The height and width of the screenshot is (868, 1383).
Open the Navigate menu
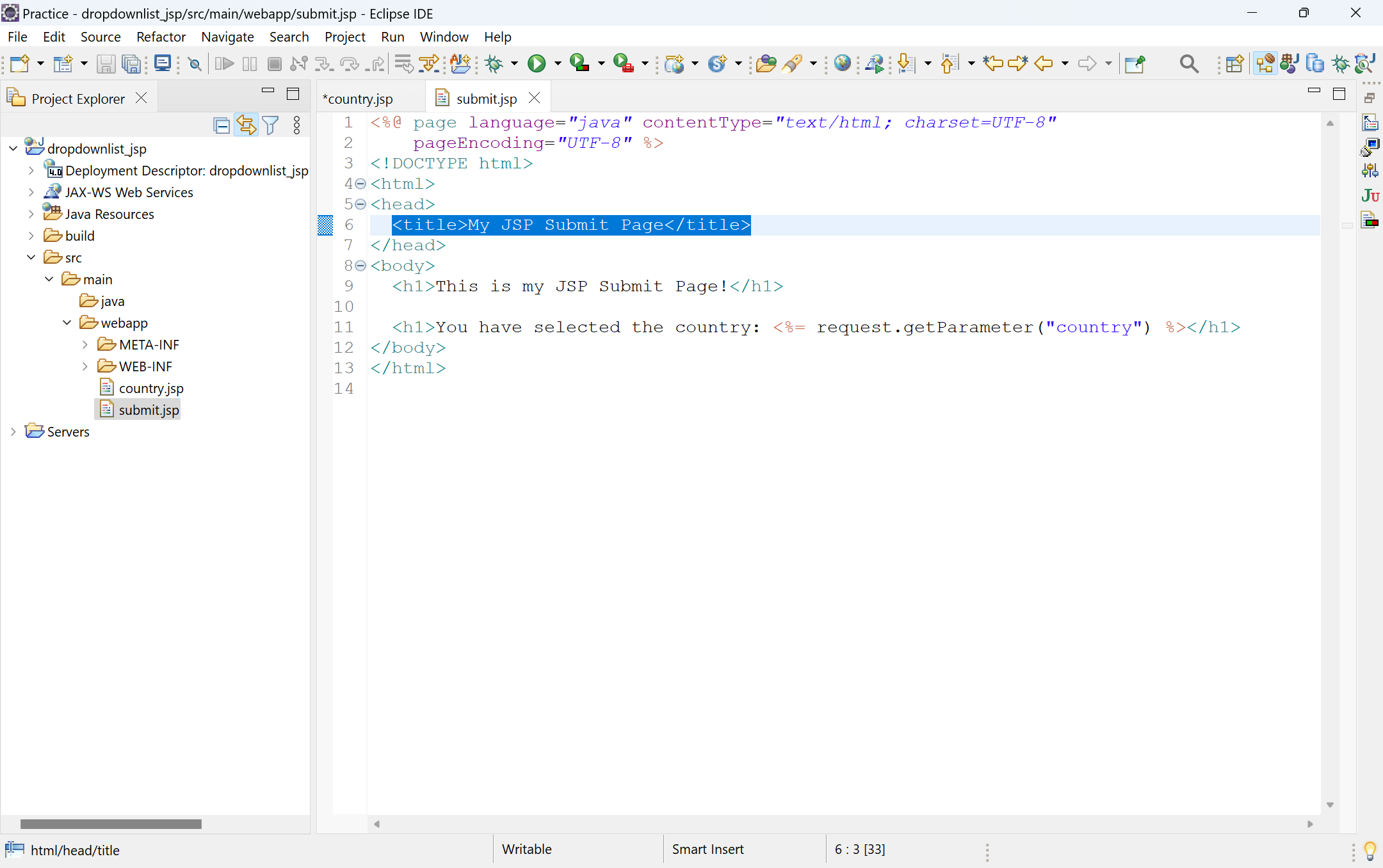point(227,36)
